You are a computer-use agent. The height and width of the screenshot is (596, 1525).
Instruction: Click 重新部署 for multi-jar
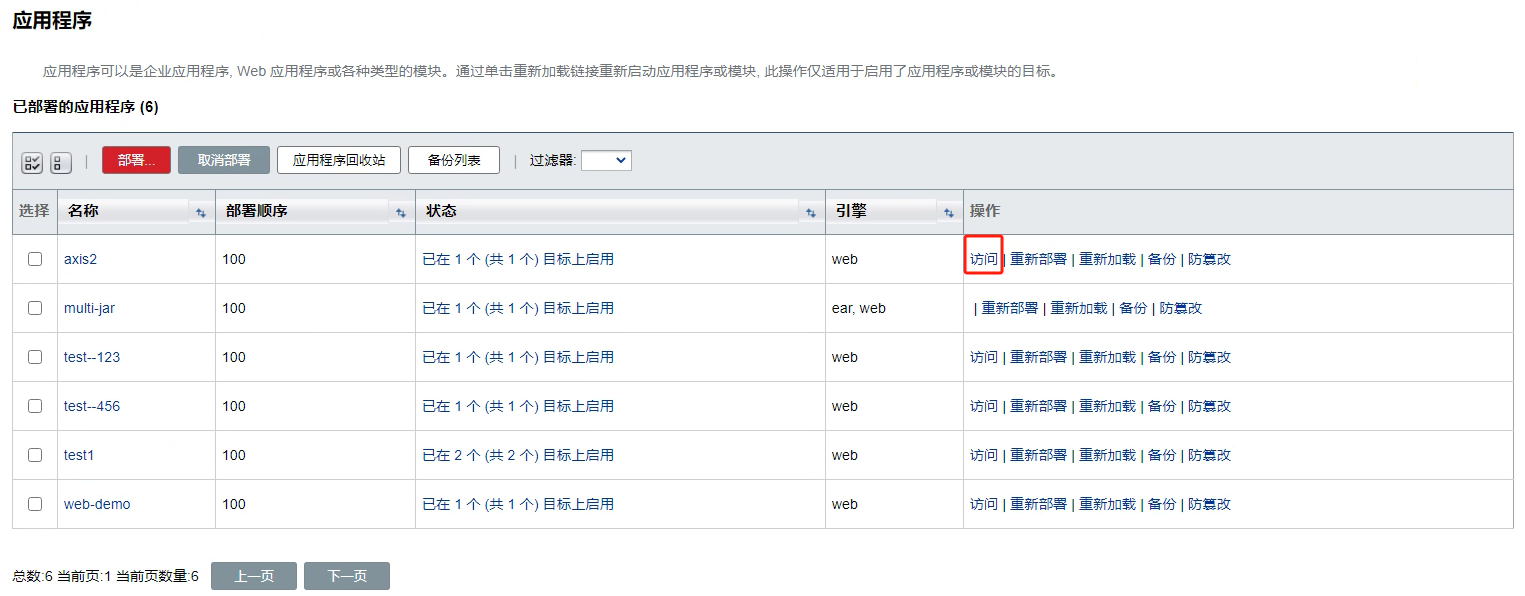1009,308
